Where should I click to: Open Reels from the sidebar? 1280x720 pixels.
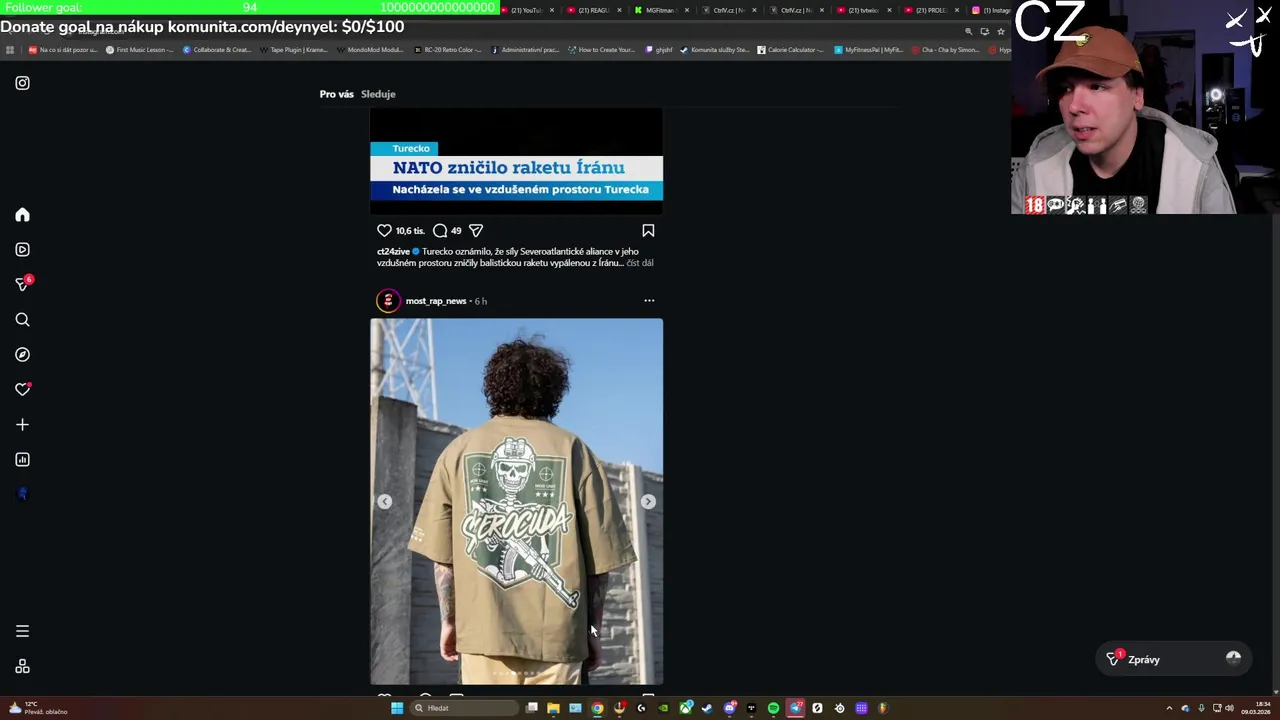[22, 250]
